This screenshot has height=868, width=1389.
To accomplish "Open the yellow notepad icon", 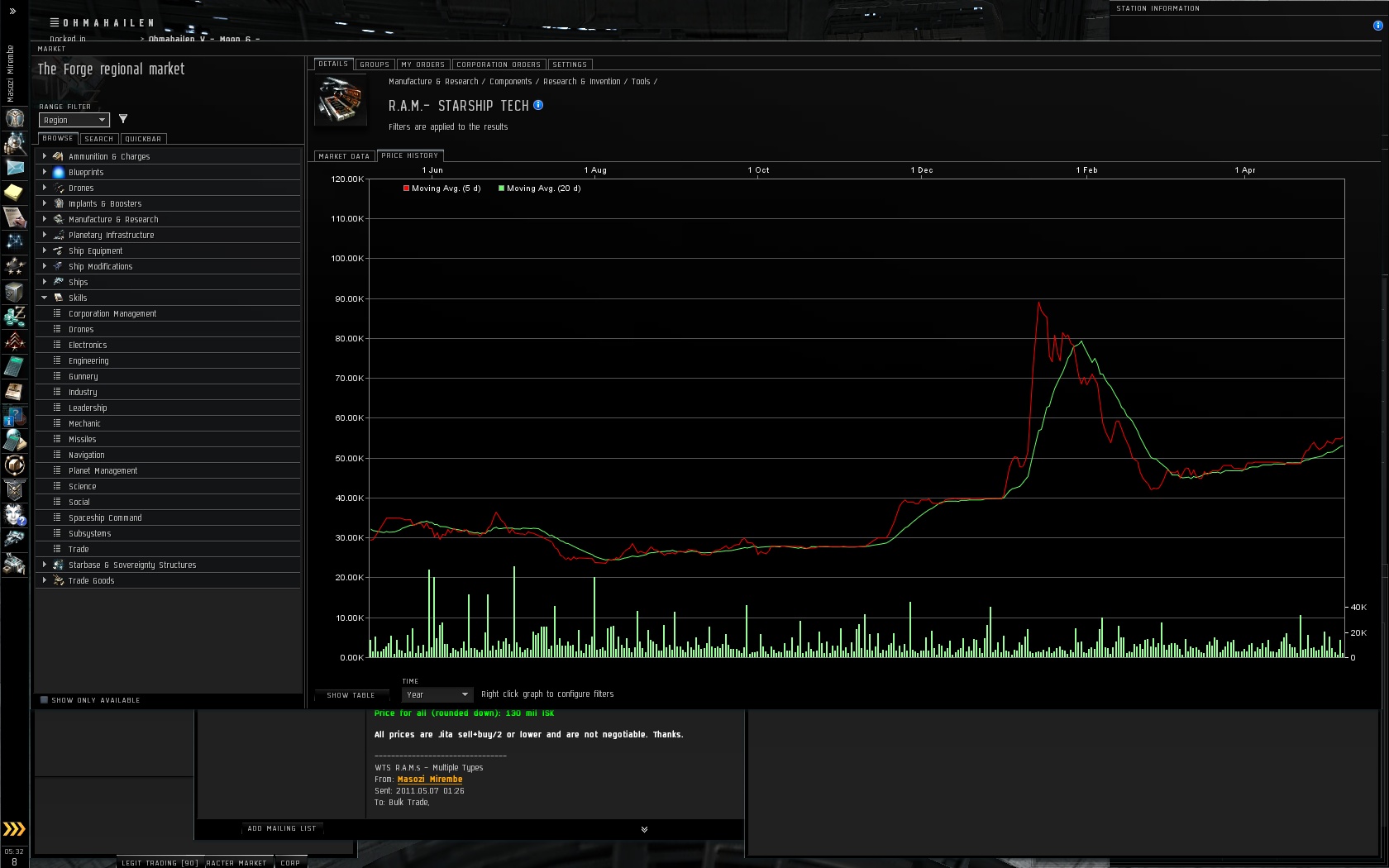I will pos(15,192).
